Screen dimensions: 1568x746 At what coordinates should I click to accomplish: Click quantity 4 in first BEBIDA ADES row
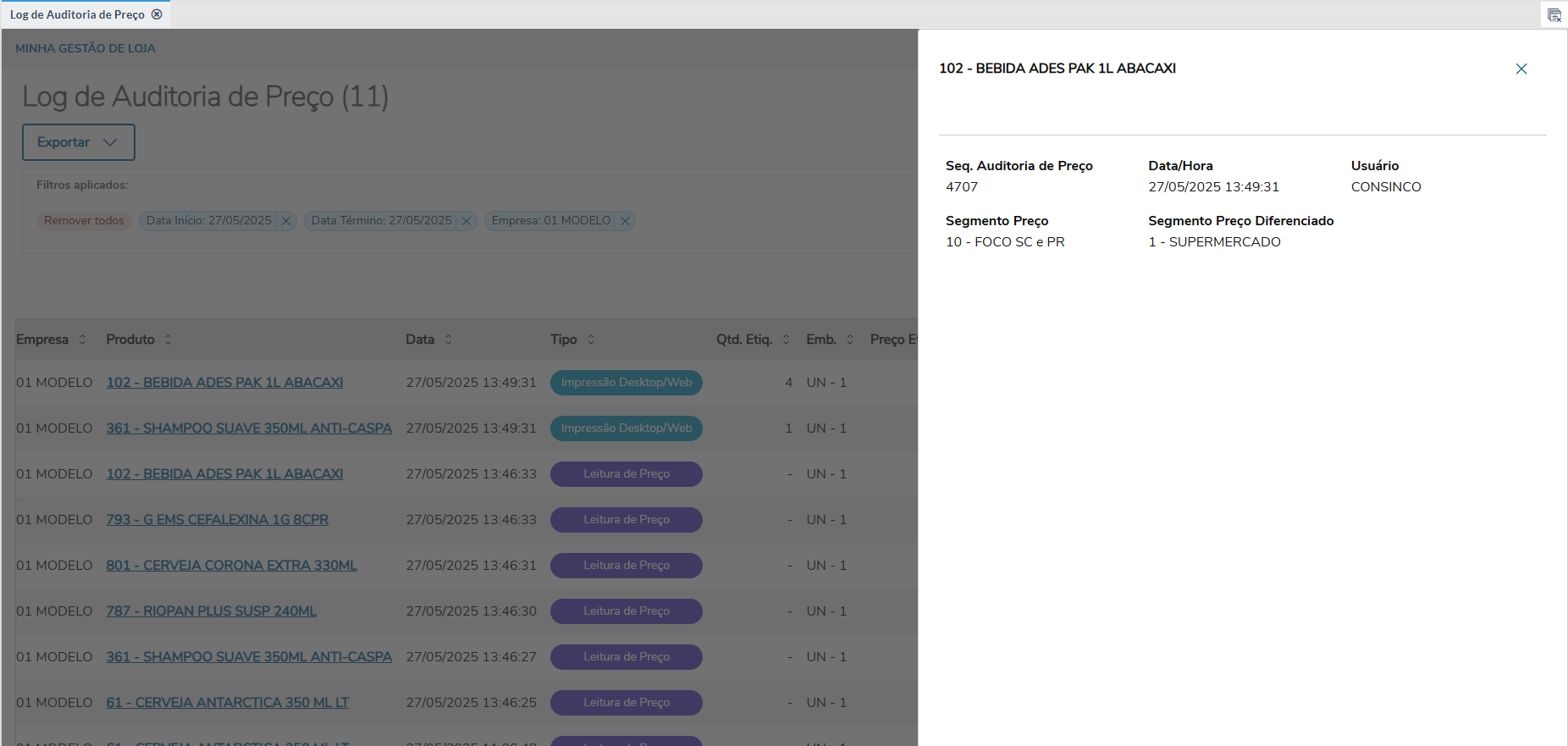[x=788, y=383]
